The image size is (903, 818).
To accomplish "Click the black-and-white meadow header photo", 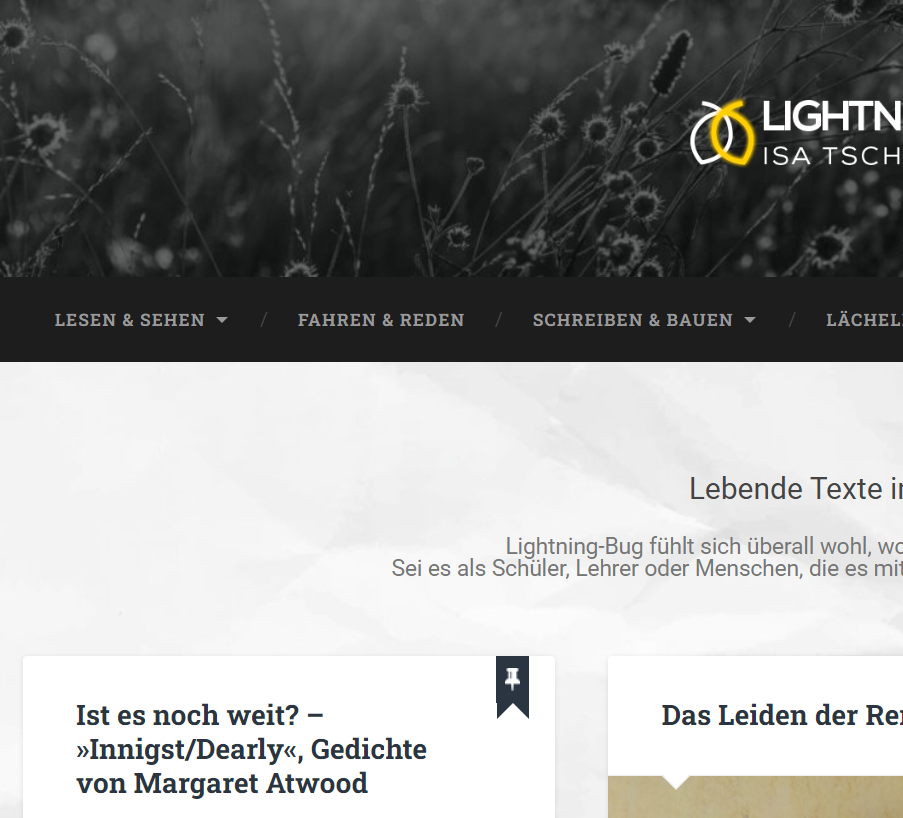I will [346, 138].
